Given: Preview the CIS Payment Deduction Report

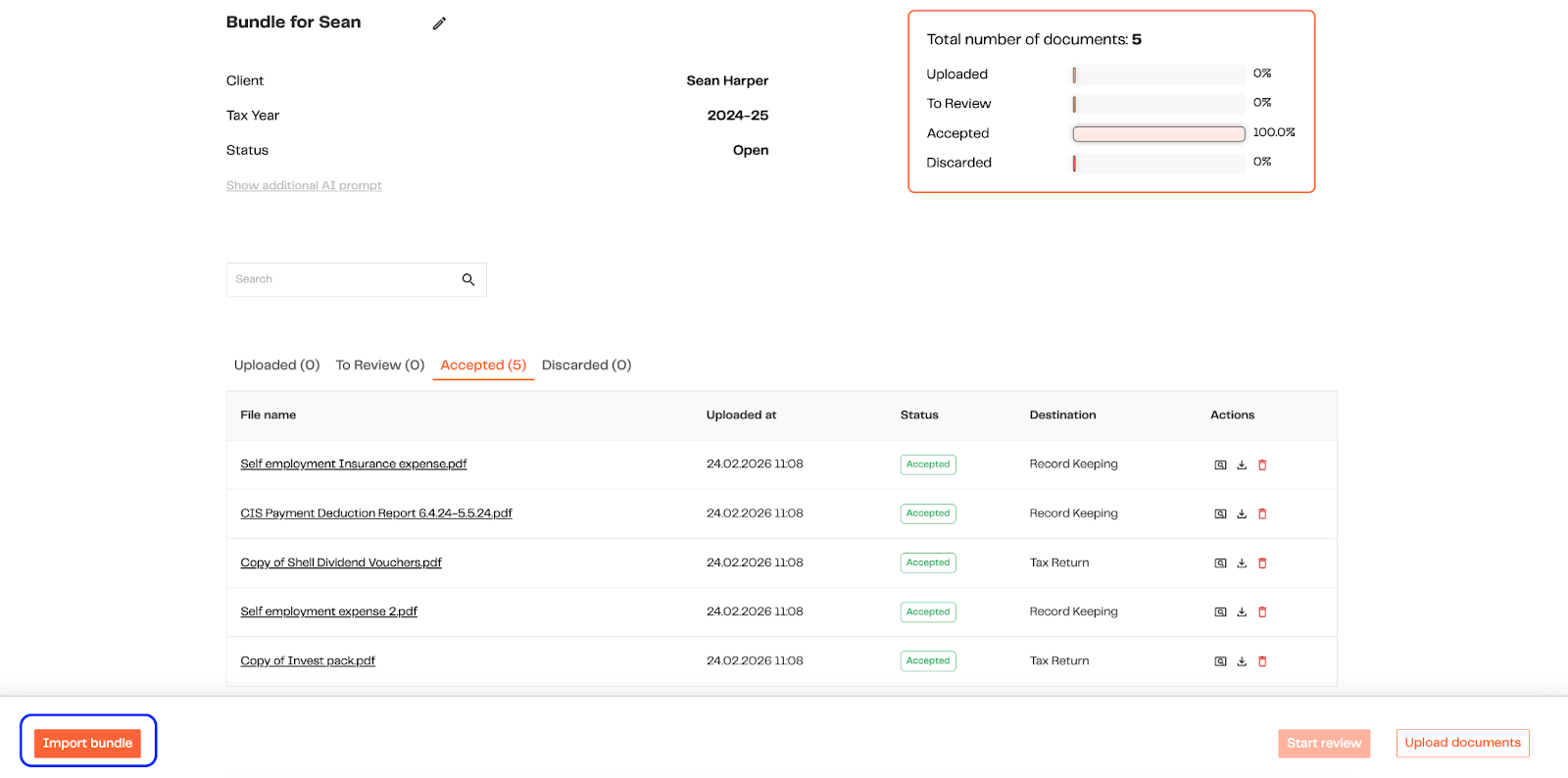Looking at the screenshot, I should (x=1220, y=514).
